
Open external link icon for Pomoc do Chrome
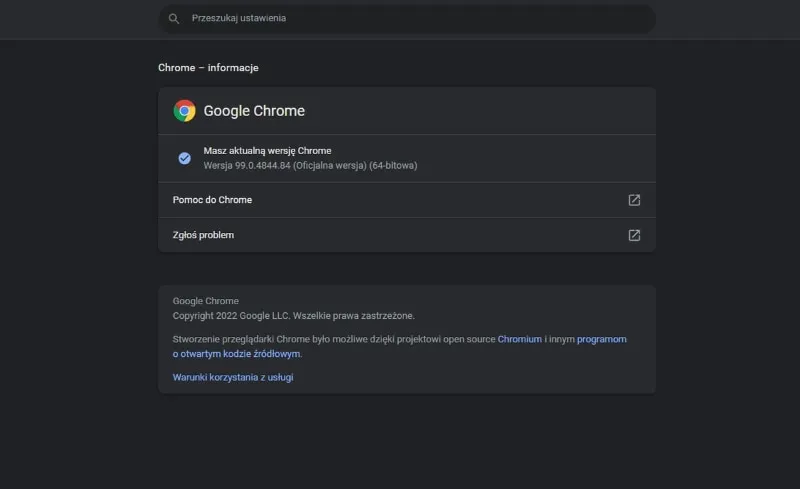tap(634, 200)
